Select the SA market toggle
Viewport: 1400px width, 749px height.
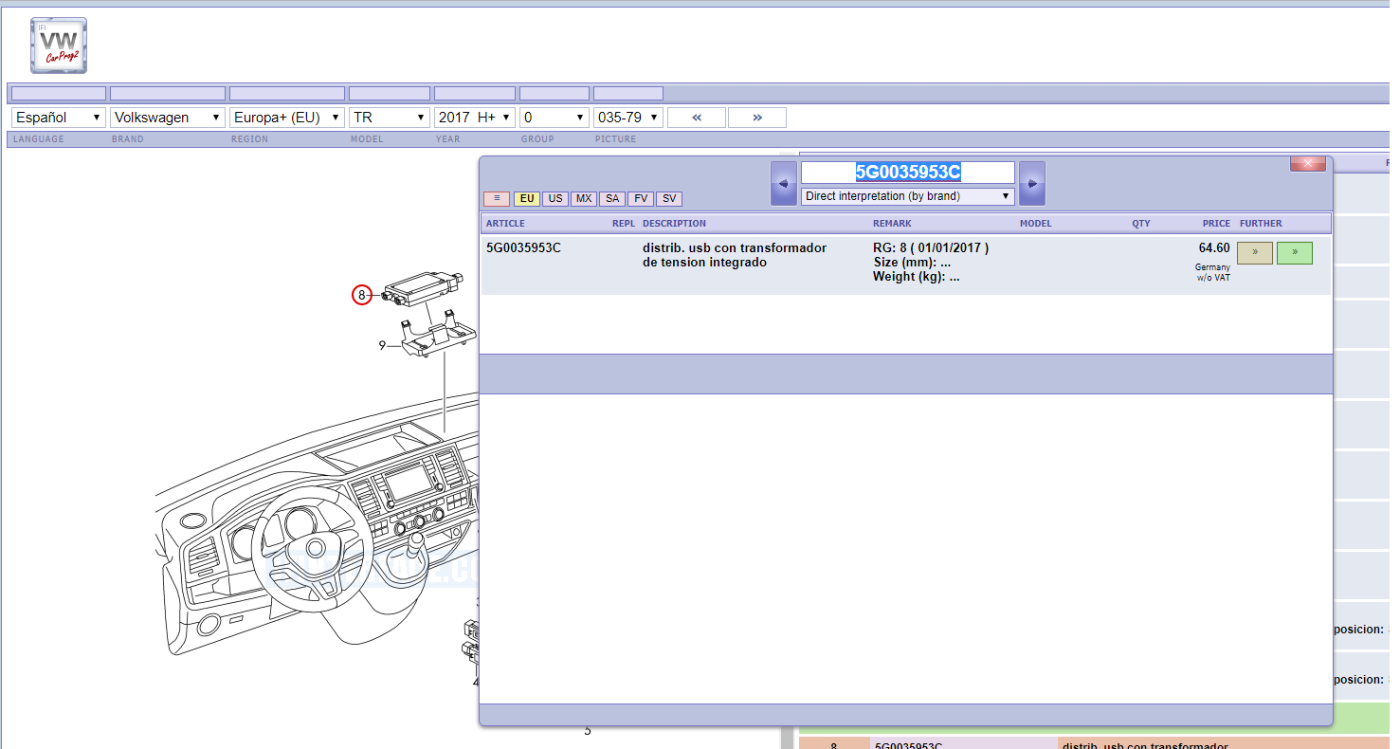(x=612, y=199)
